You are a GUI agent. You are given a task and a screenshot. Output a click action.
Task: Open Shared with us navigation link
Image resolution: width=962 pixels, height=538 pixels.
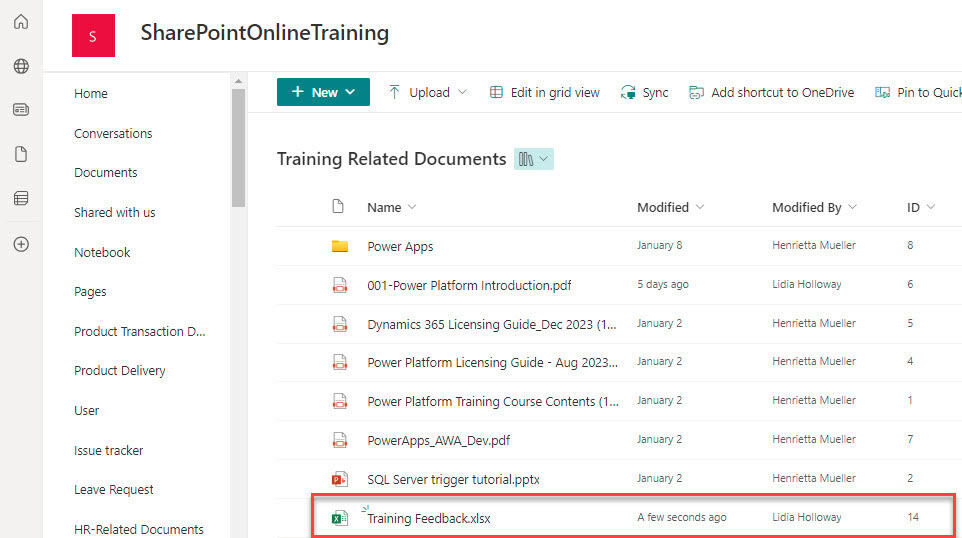(115, 212)
